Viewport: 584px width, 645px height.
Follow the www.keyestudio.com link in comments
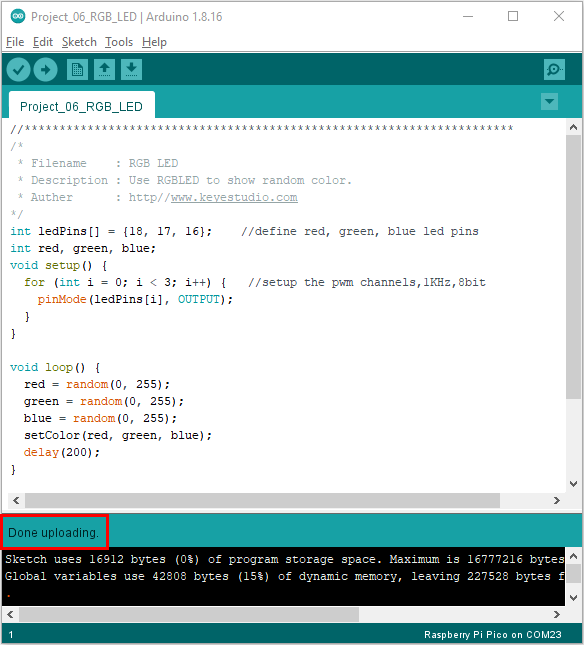(234, 197)
